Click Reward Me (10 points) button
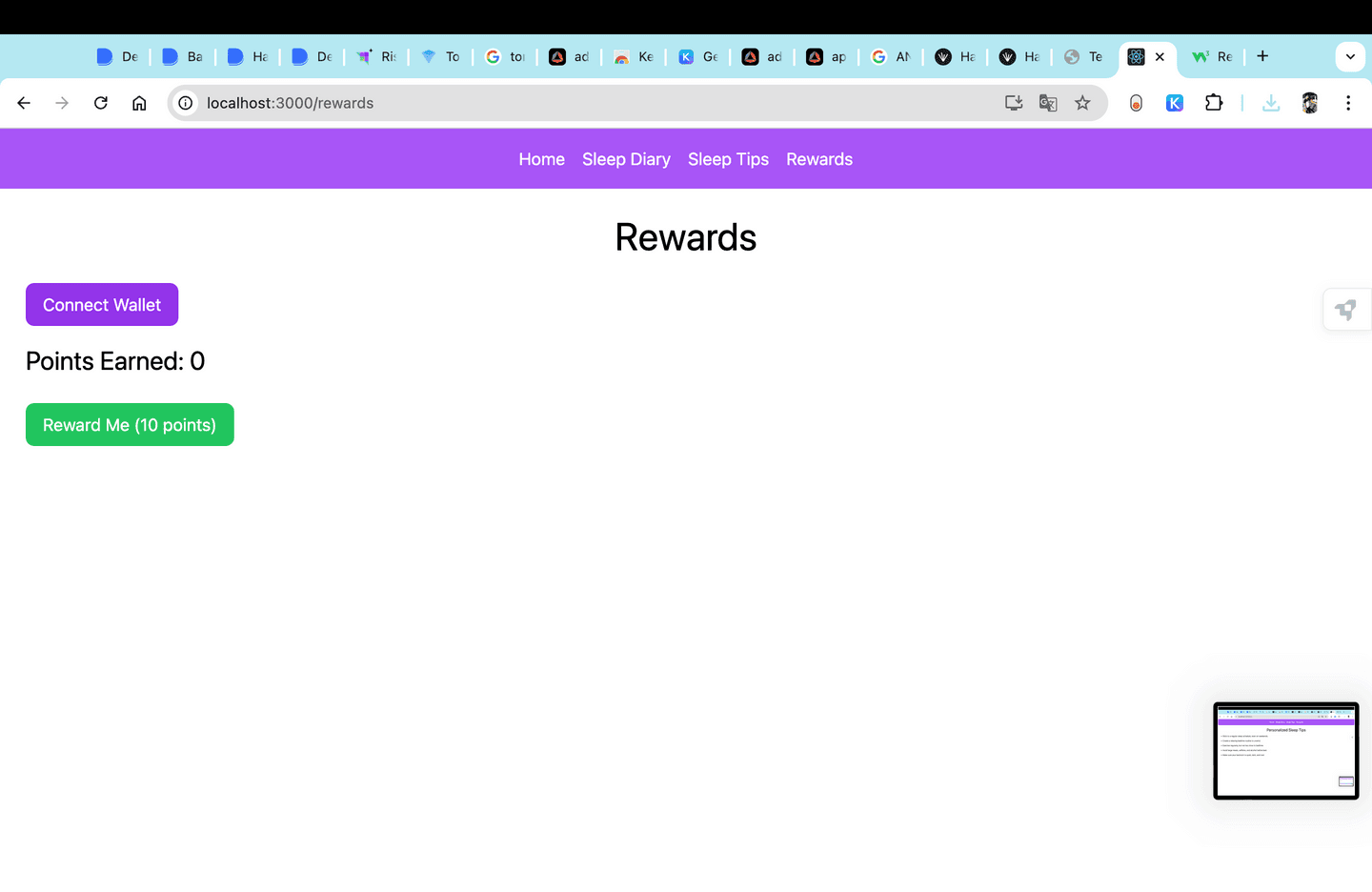The height and width of the screenshot is (892, 1372). point(130,425)
